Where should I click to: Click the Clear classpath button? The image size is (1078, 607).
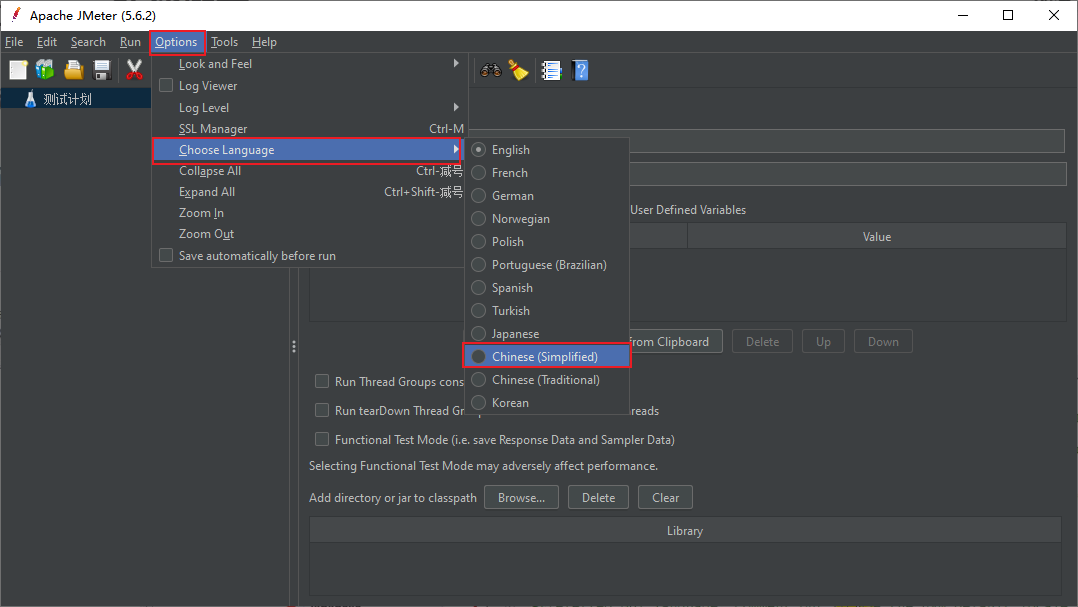(x=666, y=498)
